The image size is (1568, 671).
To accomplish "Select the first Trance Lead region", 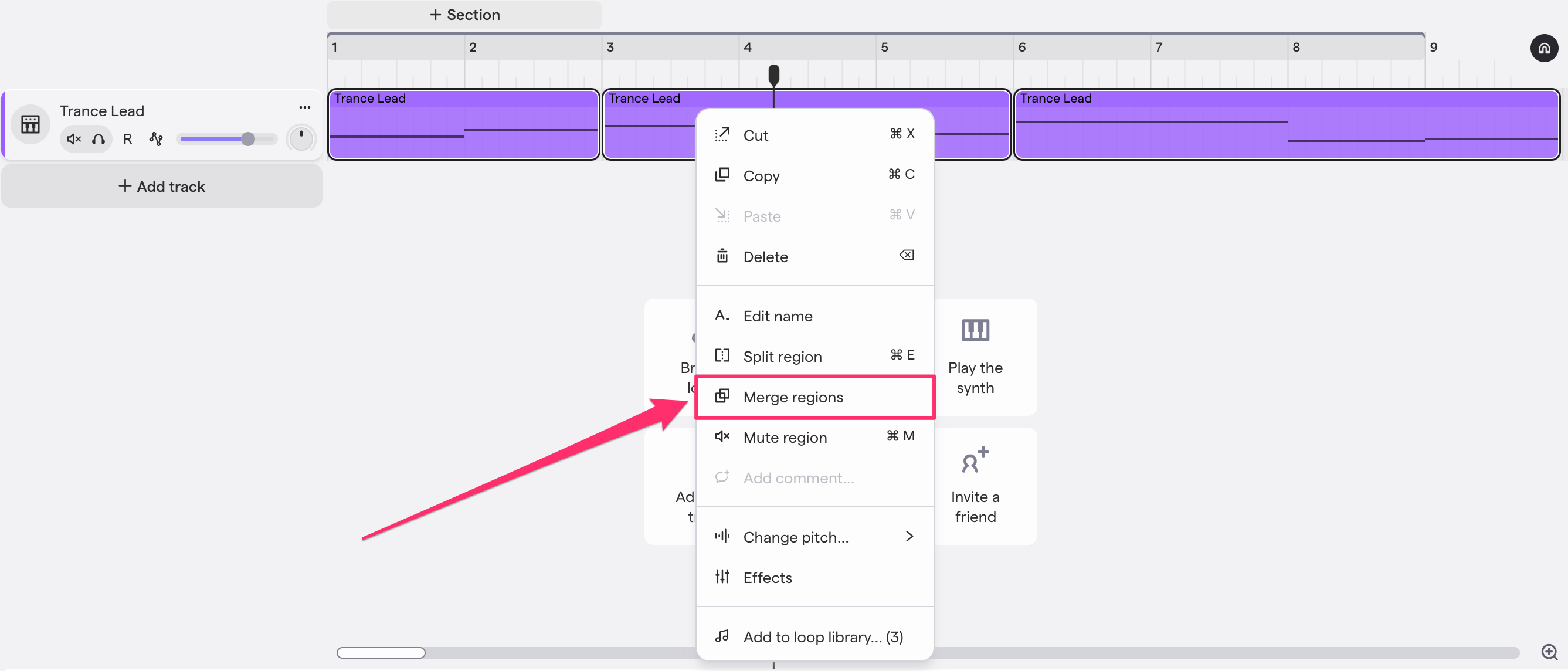I will click(x=464, y=125).
